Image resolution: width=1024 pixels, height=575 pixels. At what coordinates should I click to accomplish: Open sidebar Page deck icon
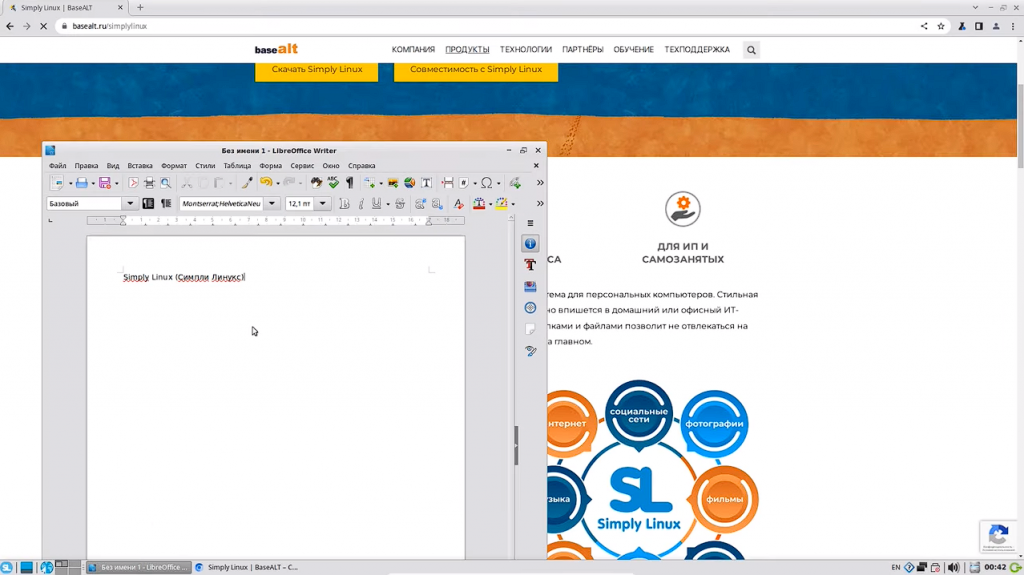530,329
